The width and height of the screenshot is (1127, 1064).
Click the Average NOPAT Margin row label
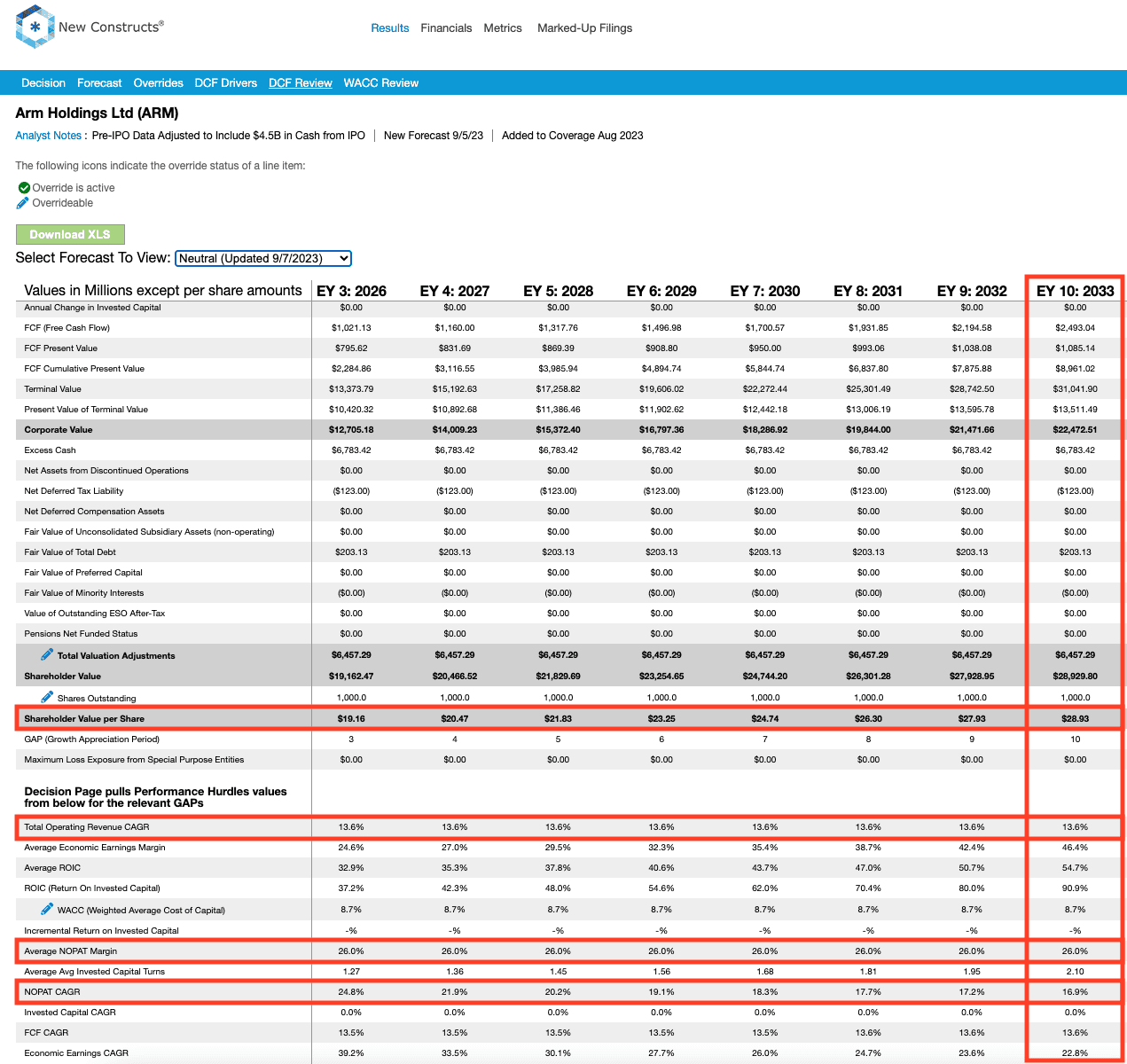click(x=71, y=951)
